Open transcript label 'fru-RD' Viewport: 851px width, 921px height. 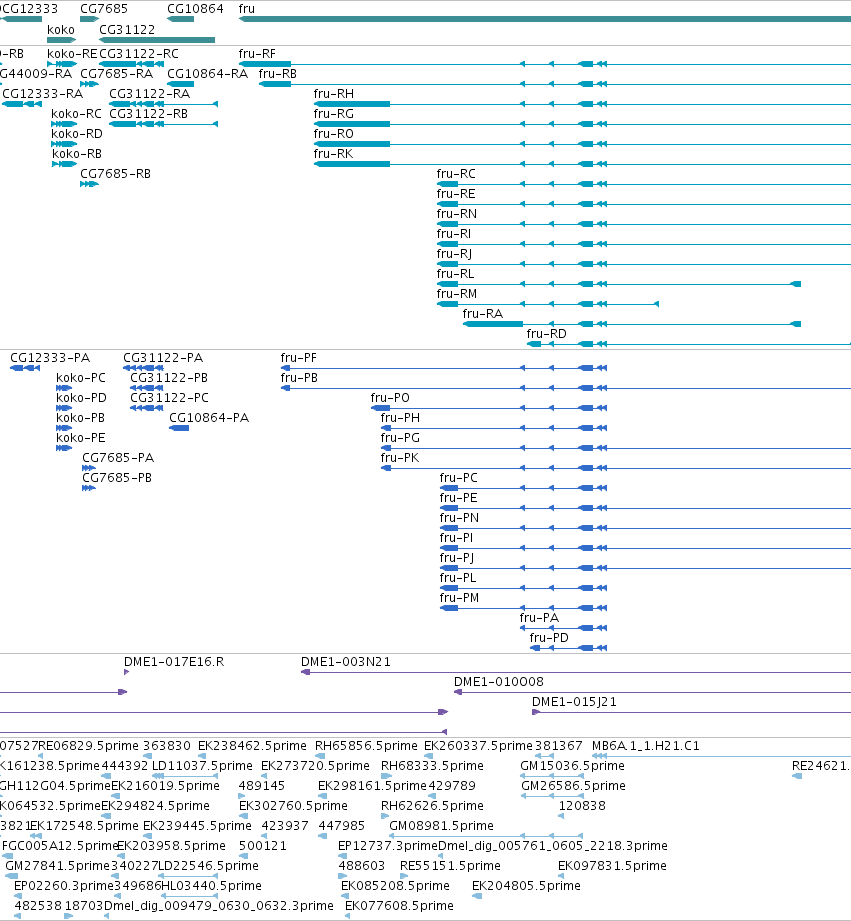tap(546, 334)
